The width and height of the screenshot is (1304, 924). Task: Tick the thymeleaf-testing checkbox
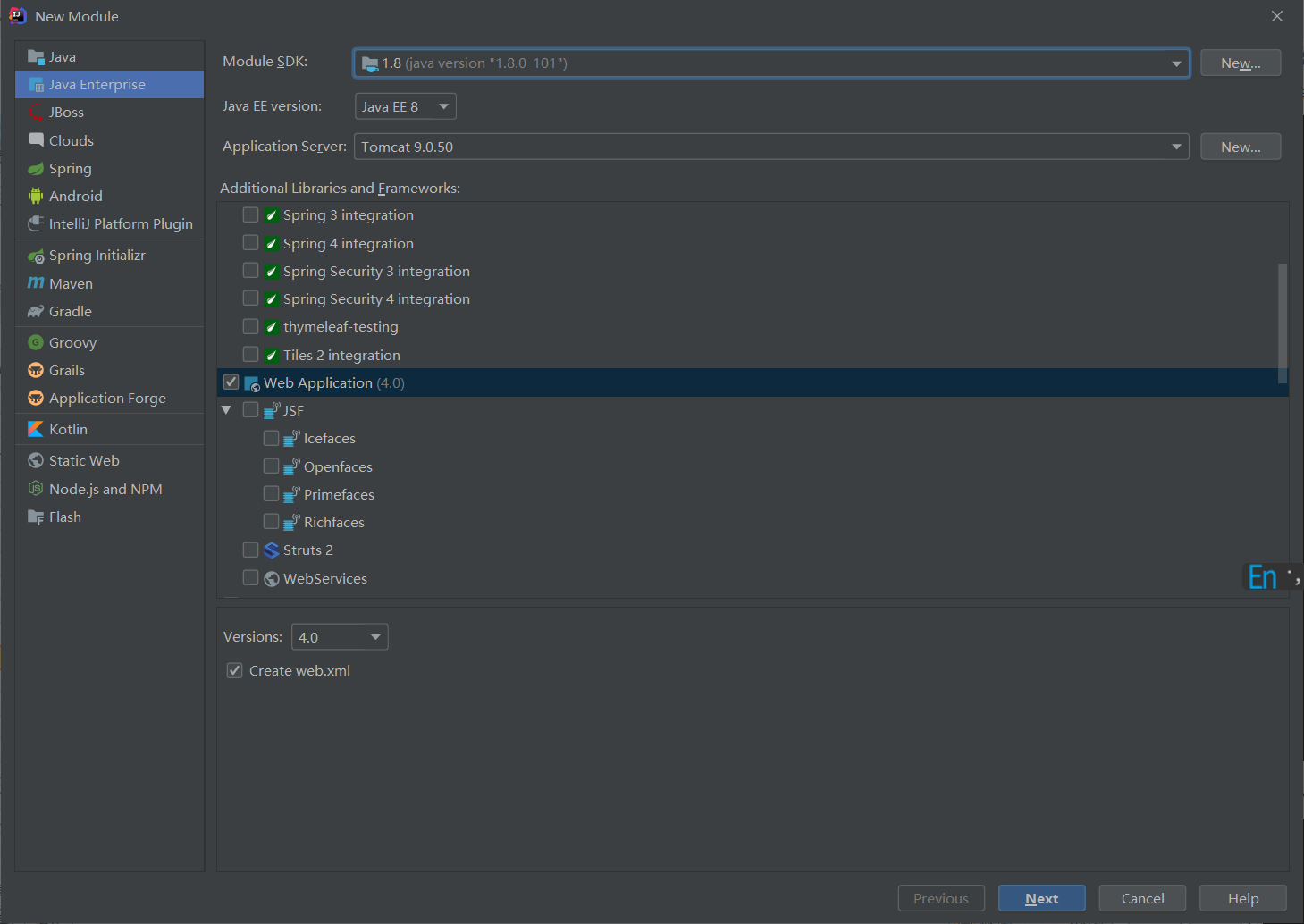coord(250,327)
